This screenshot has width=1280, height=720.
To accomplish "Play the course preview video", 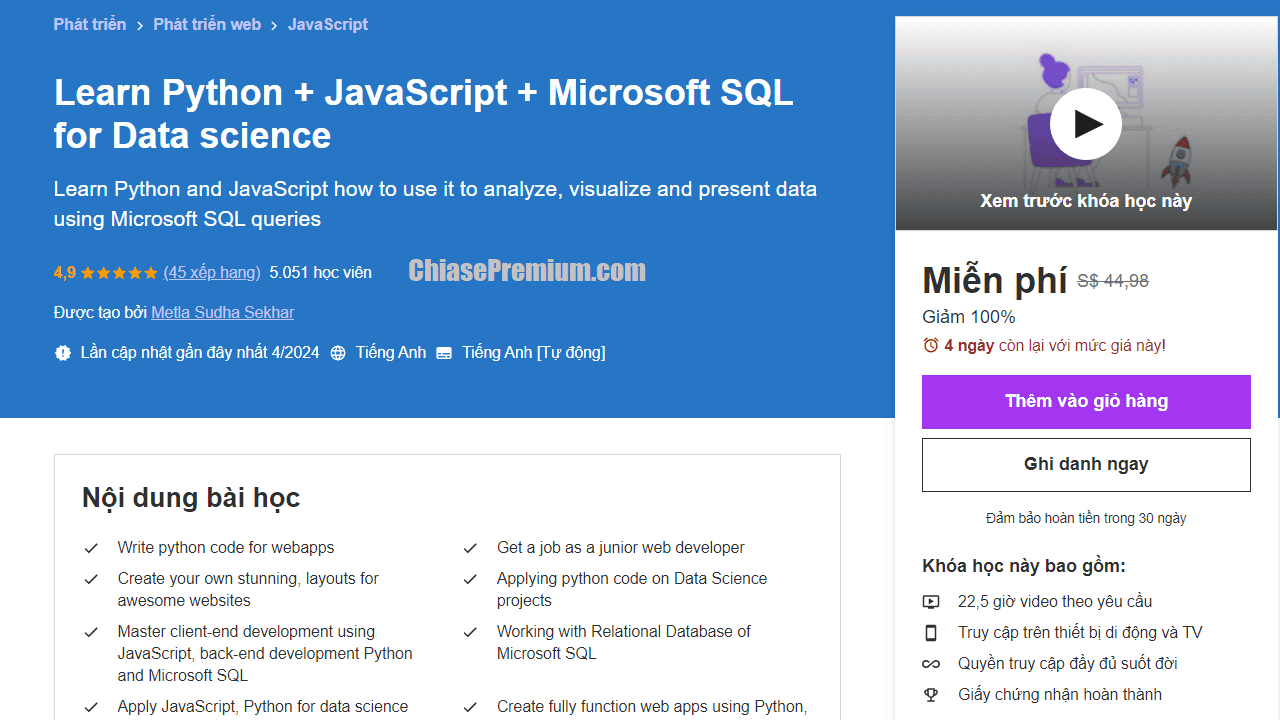I will pyautogui.click(x=1086, y=124).
